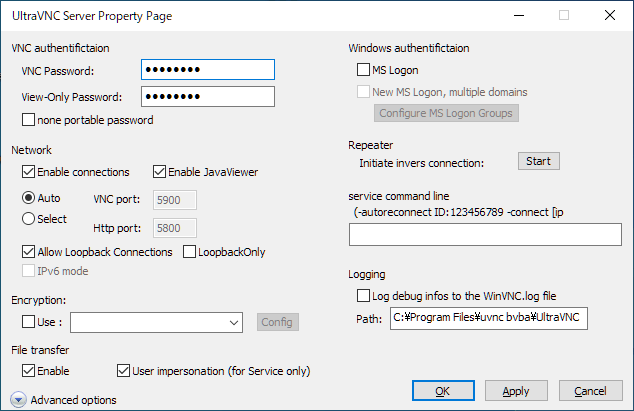Uncheck Enable connections checkbox
The width and height of the screenshot is (634, 411).
pos(28,172)
